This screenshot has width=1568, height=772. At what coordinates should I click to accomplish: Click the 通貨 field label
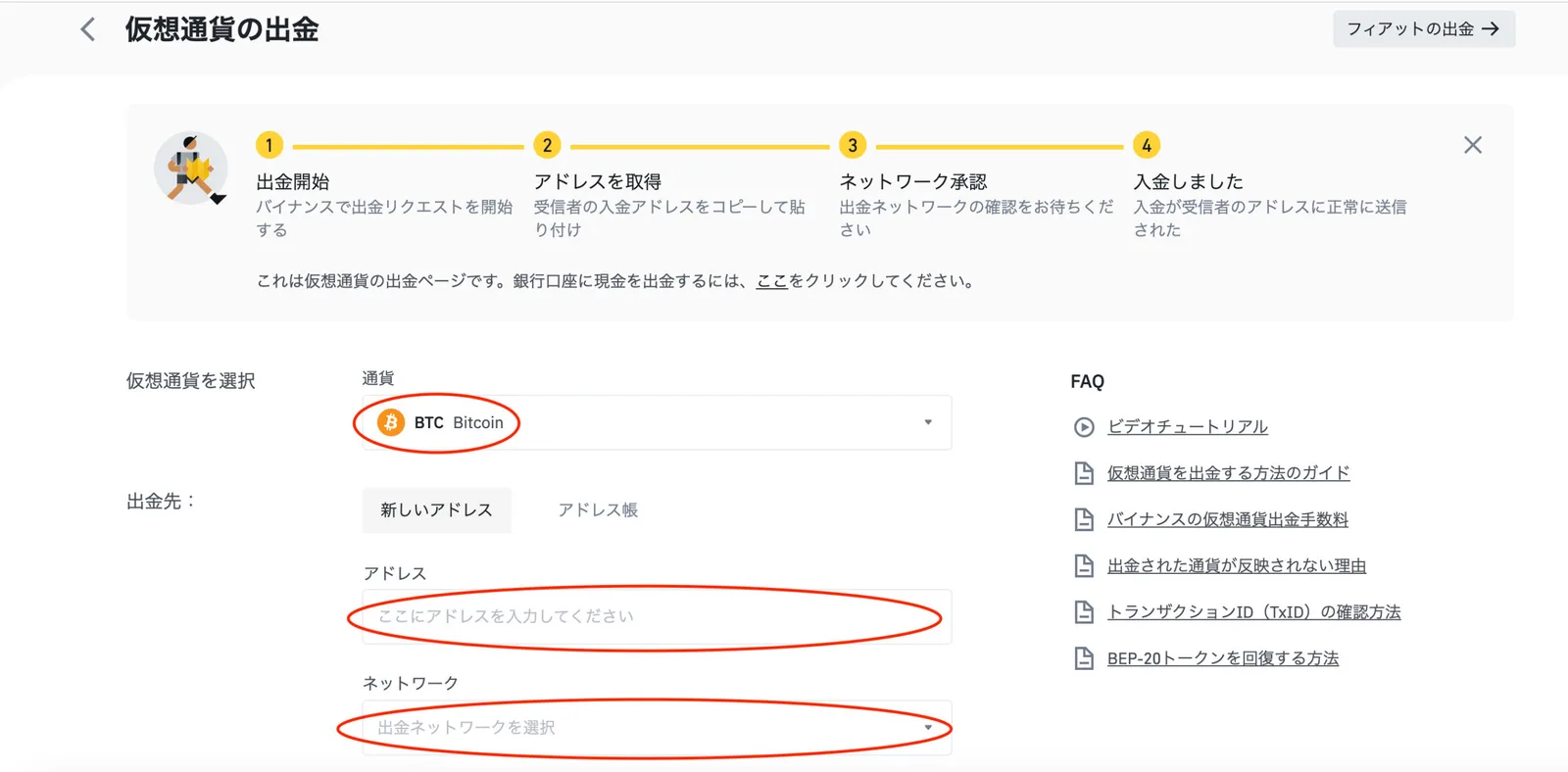tap(377, 377)
